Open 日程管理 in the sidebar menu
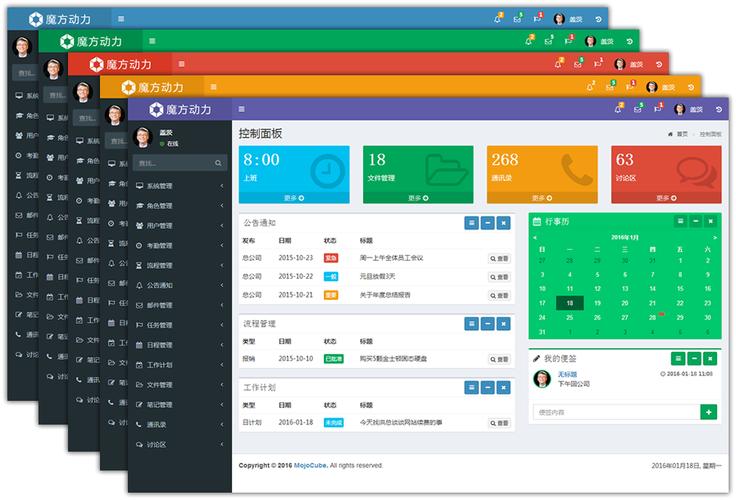The height and width of the screenshot is (500, 736). pos(180,345)
